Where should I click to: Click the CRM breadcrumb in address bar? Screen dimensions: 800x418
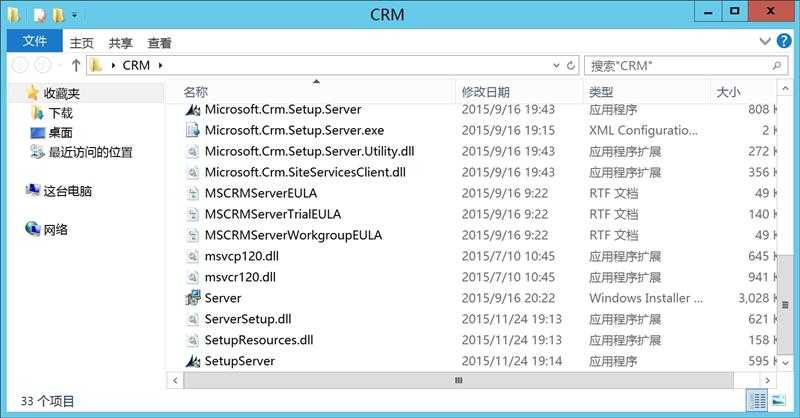pyautogui.click(x=136, y=65)
